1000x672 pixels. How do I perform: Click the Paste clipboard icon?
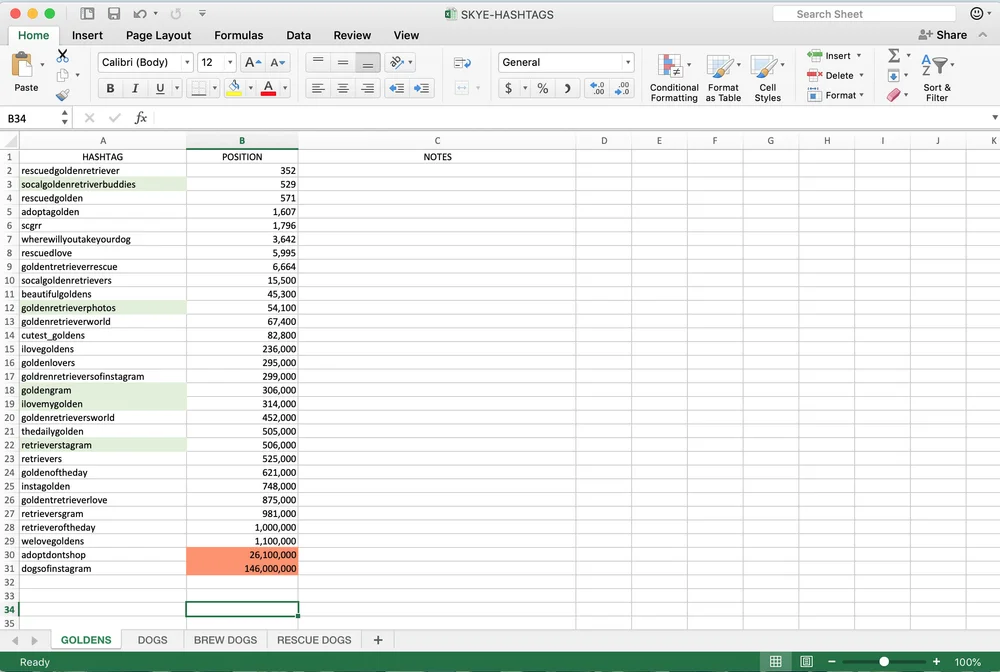[x=22, y=64]
